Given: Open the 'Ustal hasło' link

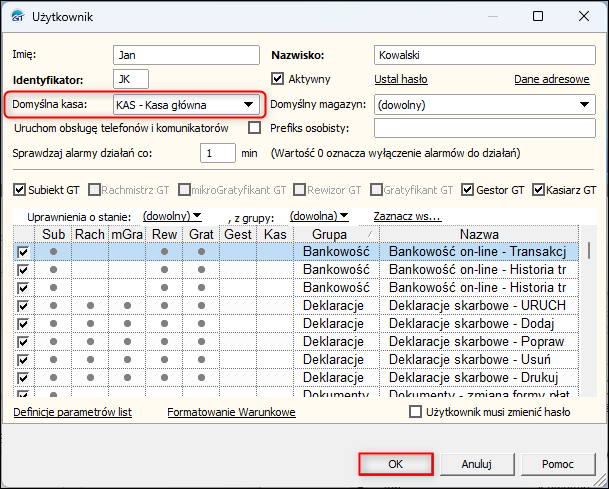Looking at the screenshot, I should pos(401,78).
